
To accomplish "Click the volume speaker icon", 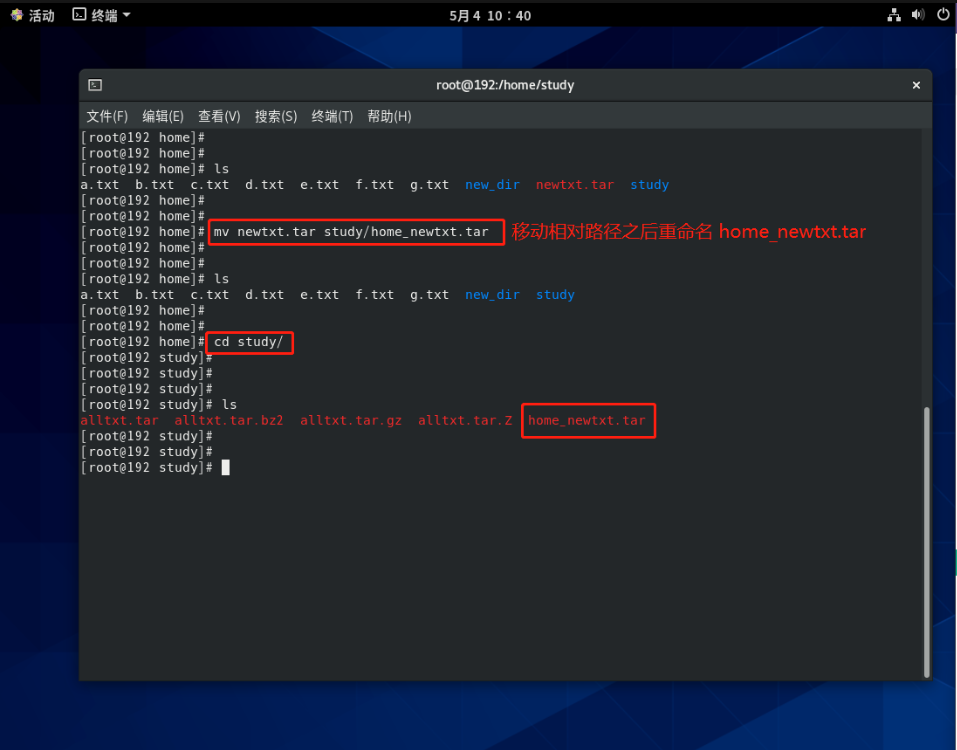I will click(x=918, y=15).
